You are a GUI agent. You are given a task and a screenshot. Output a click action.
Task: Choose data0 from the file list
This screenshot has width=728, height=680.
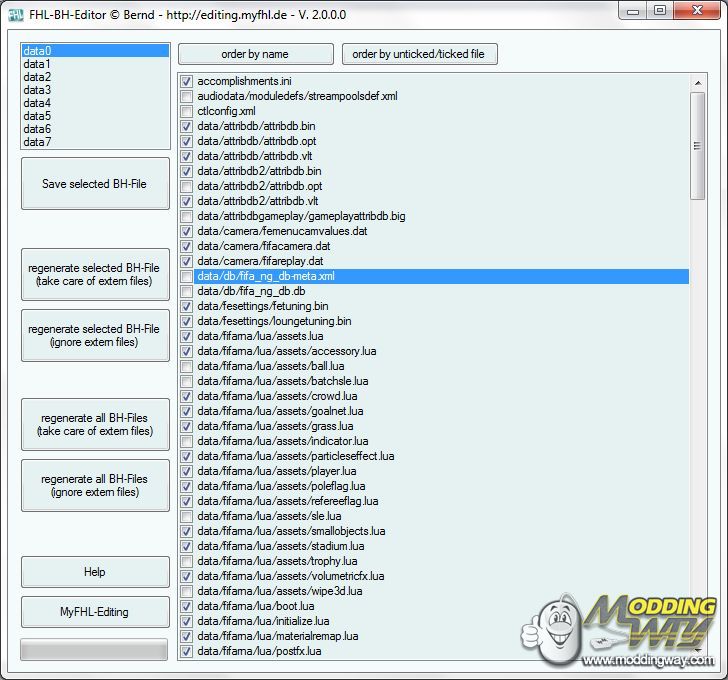pyautogui.click(x=37, y=51)
